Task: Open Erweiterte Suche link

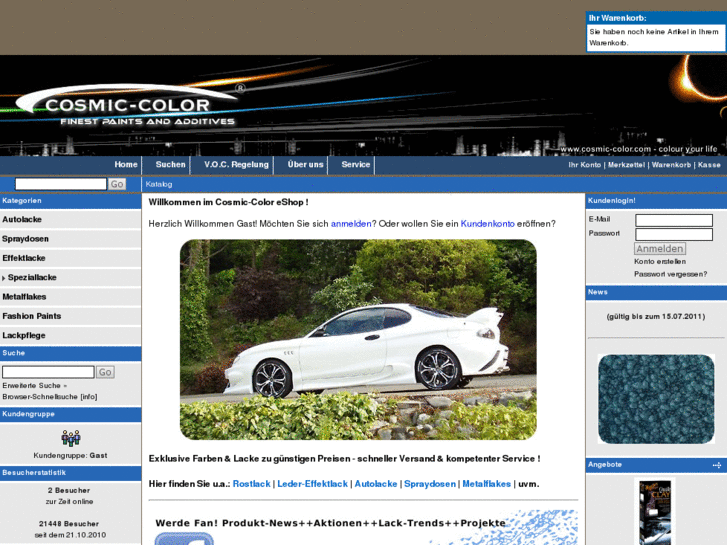Action: coord(35,385)
